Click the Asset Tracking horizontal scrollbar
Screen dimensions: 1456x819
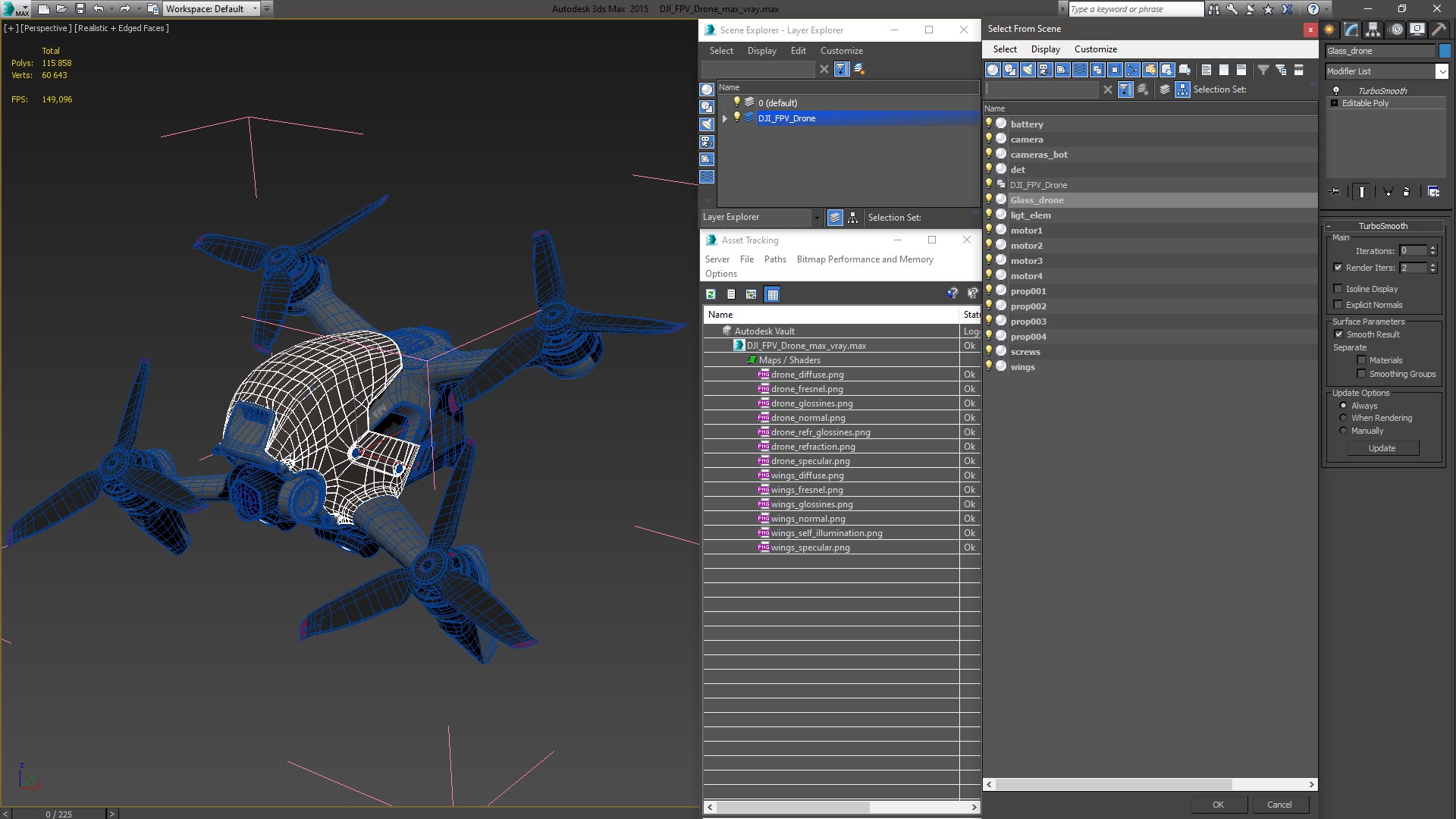coord(792,808)
